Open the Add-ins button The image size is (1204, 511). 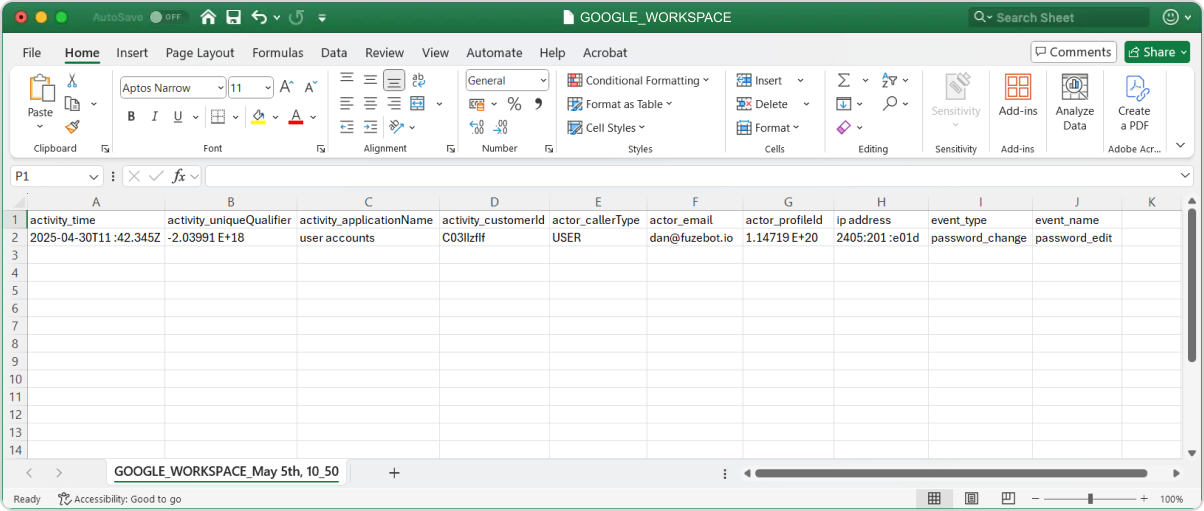coord(1018,96)
